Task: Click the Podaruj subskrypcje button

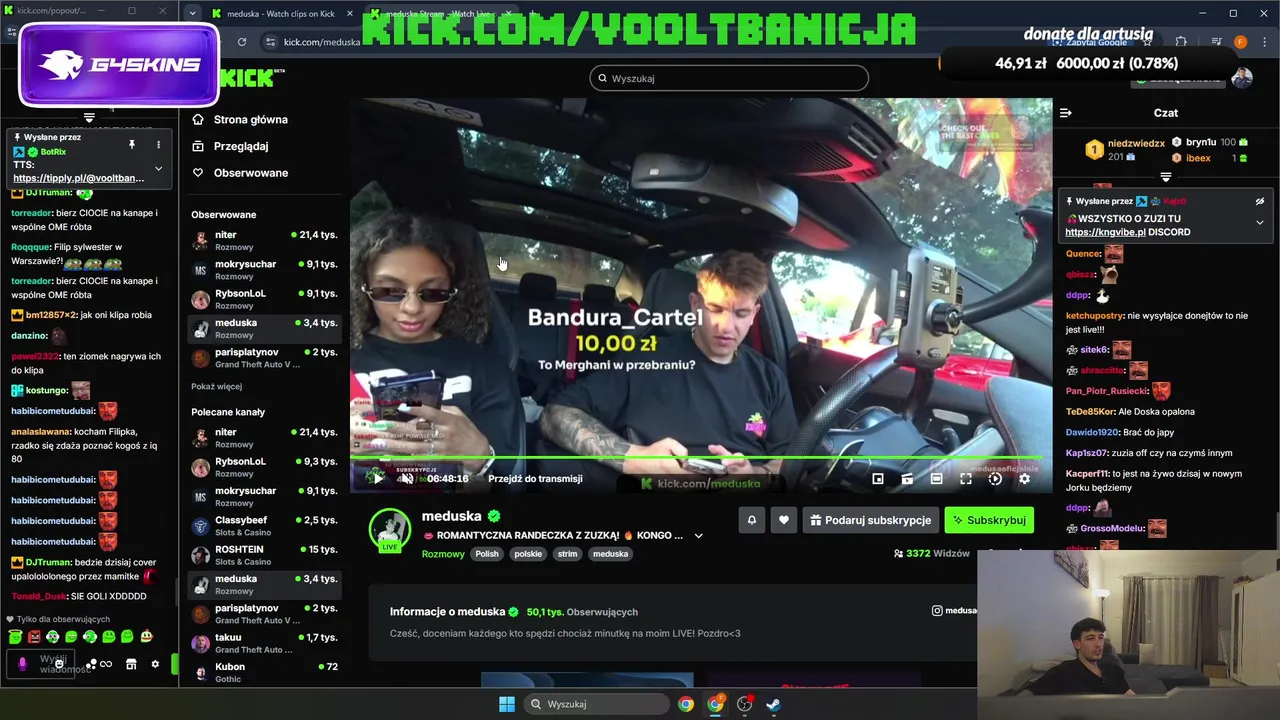Action: tap(870, 520)
